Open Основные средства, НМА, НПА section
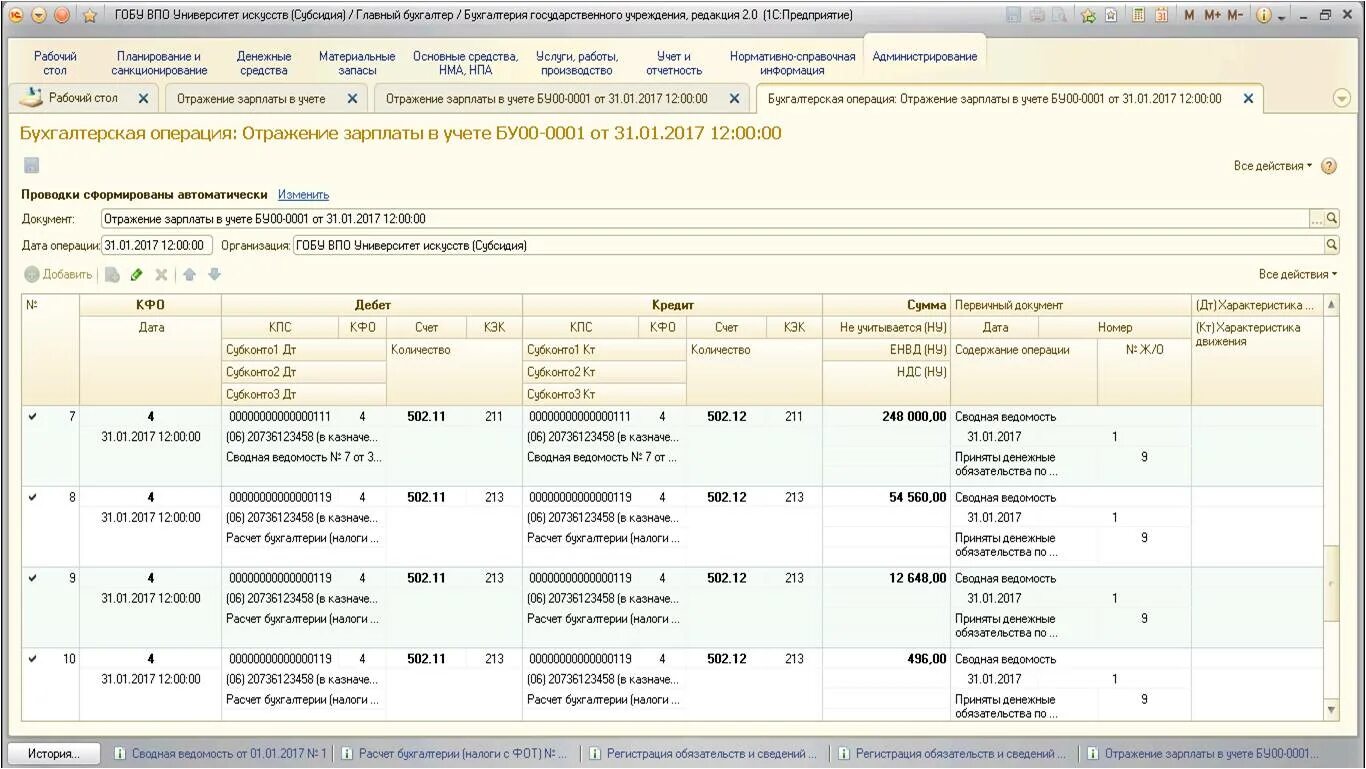The image size is (1366, 769). coord(466,63)
